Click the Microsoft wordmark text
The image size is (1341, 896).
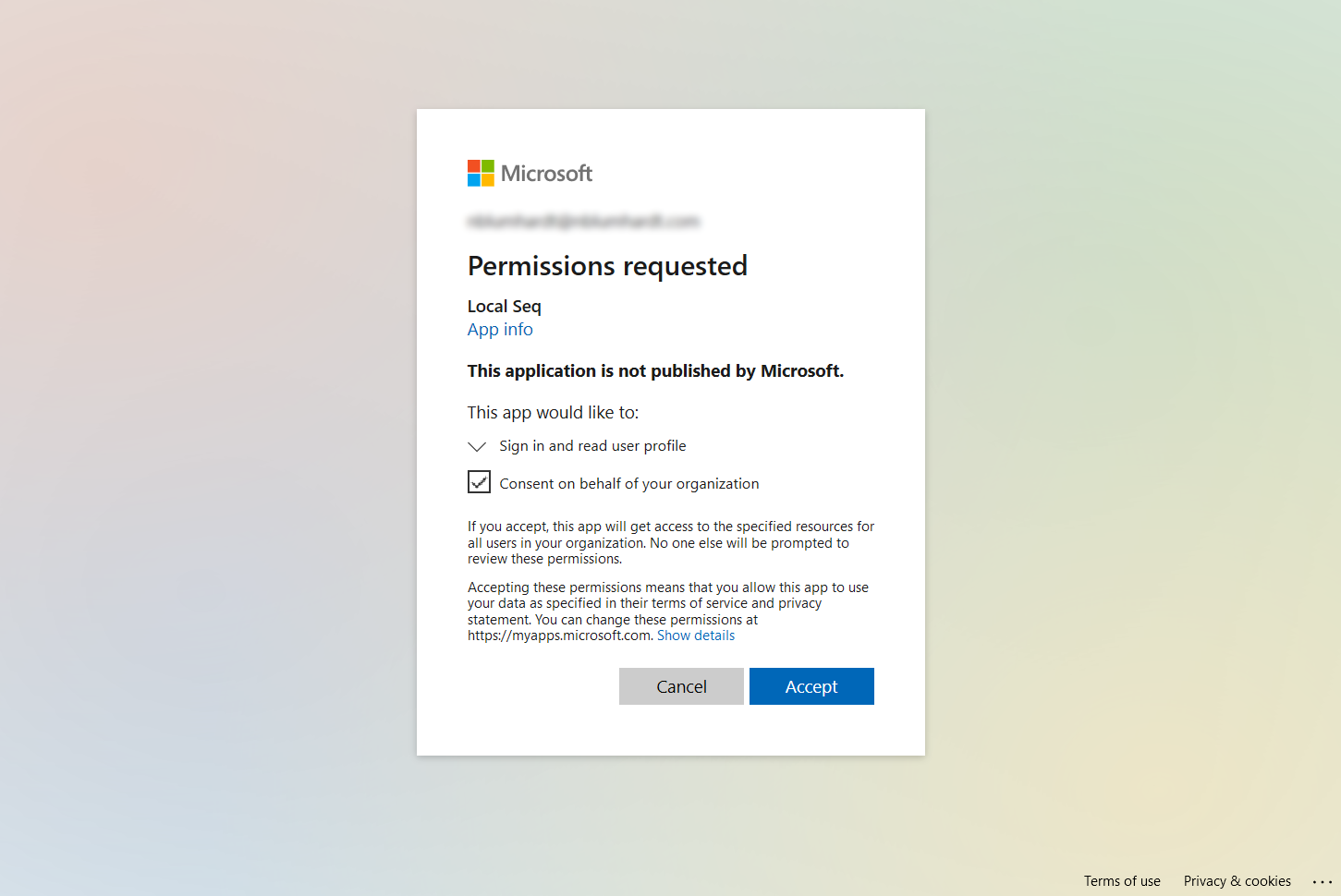click(546, 174)
